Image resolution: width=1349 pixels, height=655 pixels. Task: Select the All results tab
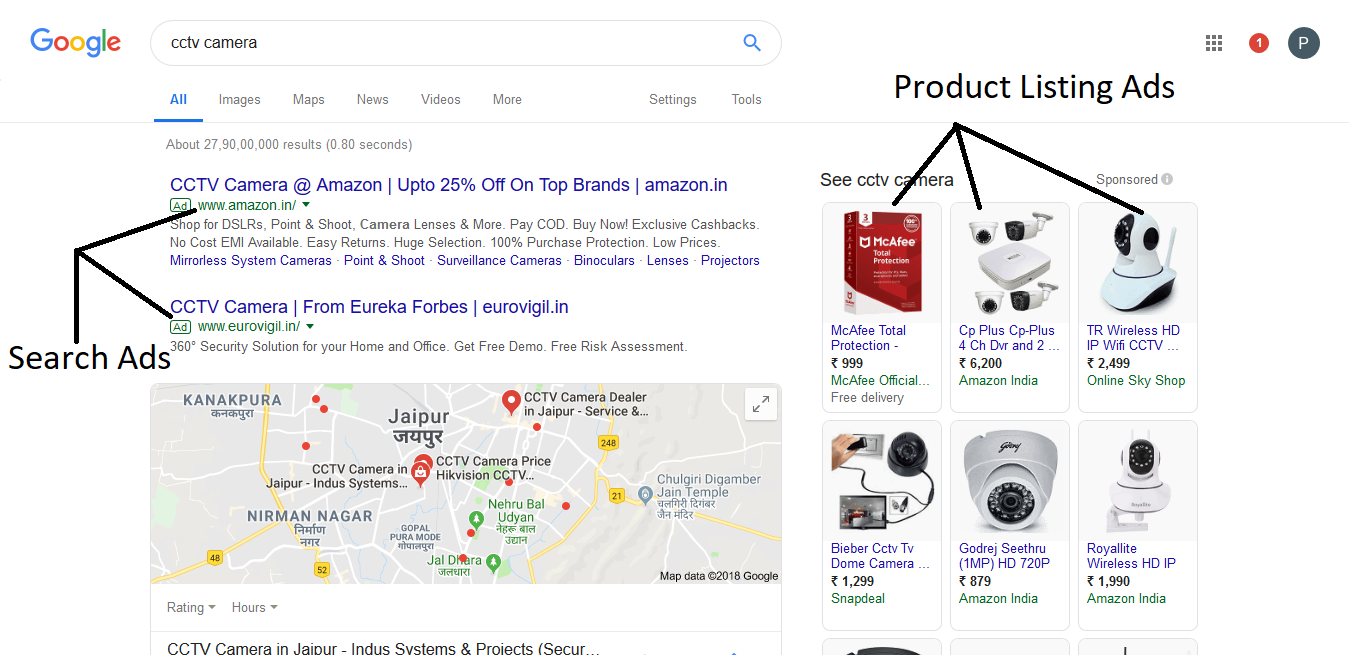pyautogui.click(x=178, y=99)
